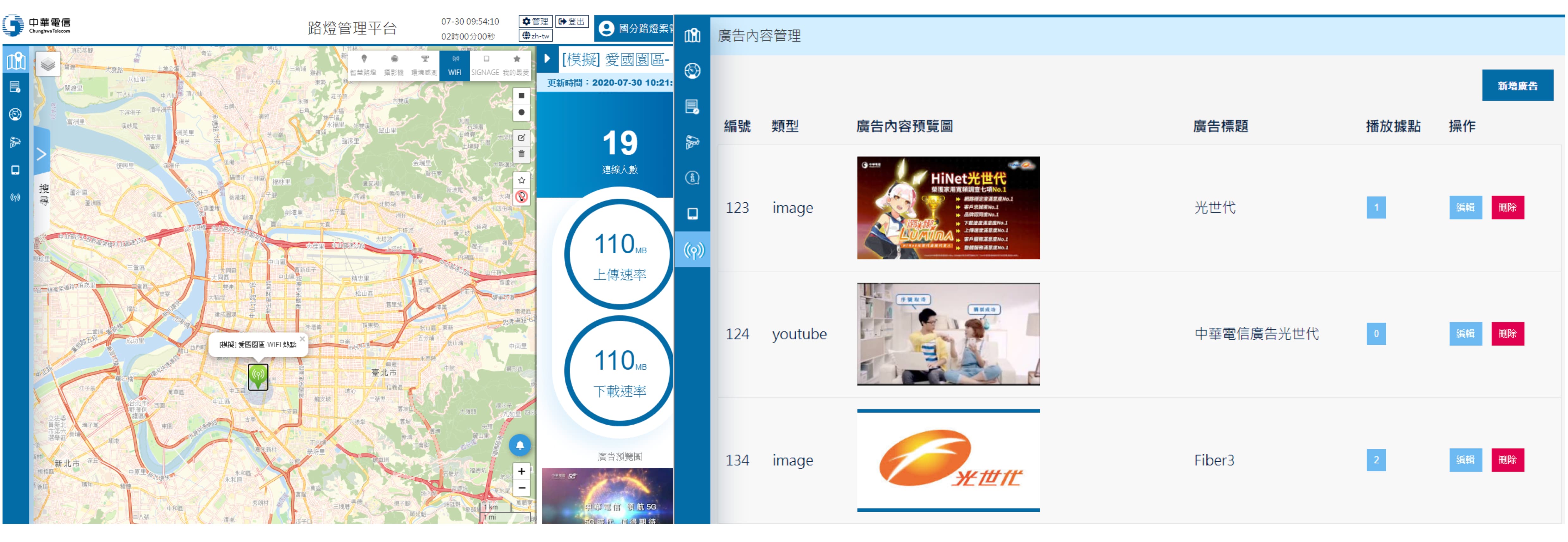This screenshot has width=1568, height=542.
Task: Open the Fiber3 光世代 logo preview thumbnail
Action: point(948,460)
